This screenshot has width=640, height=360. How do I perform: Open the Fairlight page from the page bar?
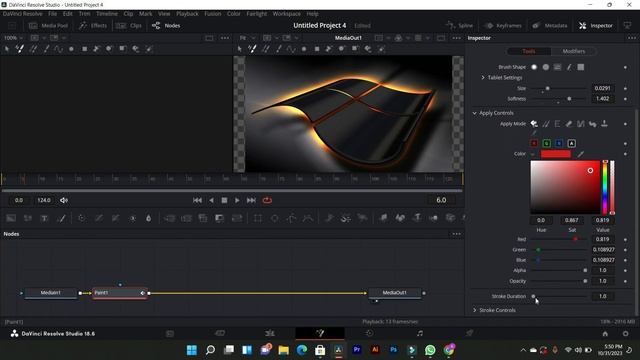coord(420,333)
